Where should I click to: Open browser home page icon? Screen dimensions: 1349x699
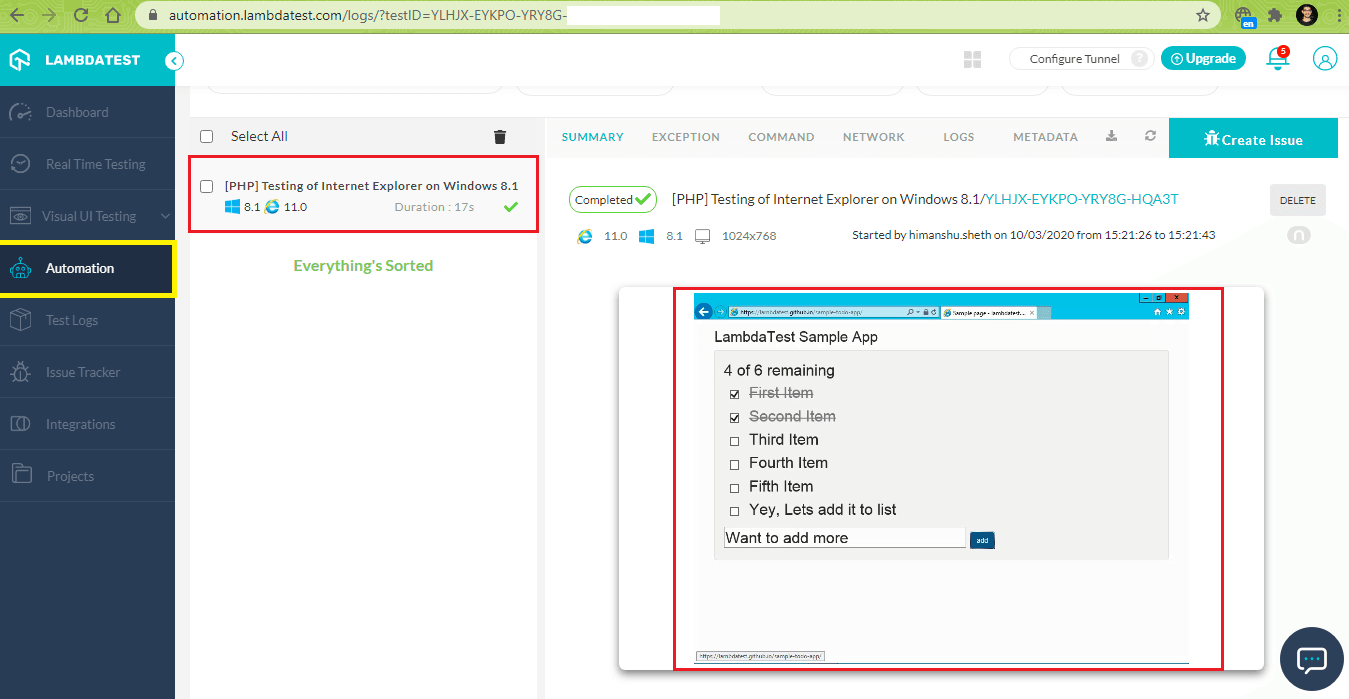click(x=113, y=16)
